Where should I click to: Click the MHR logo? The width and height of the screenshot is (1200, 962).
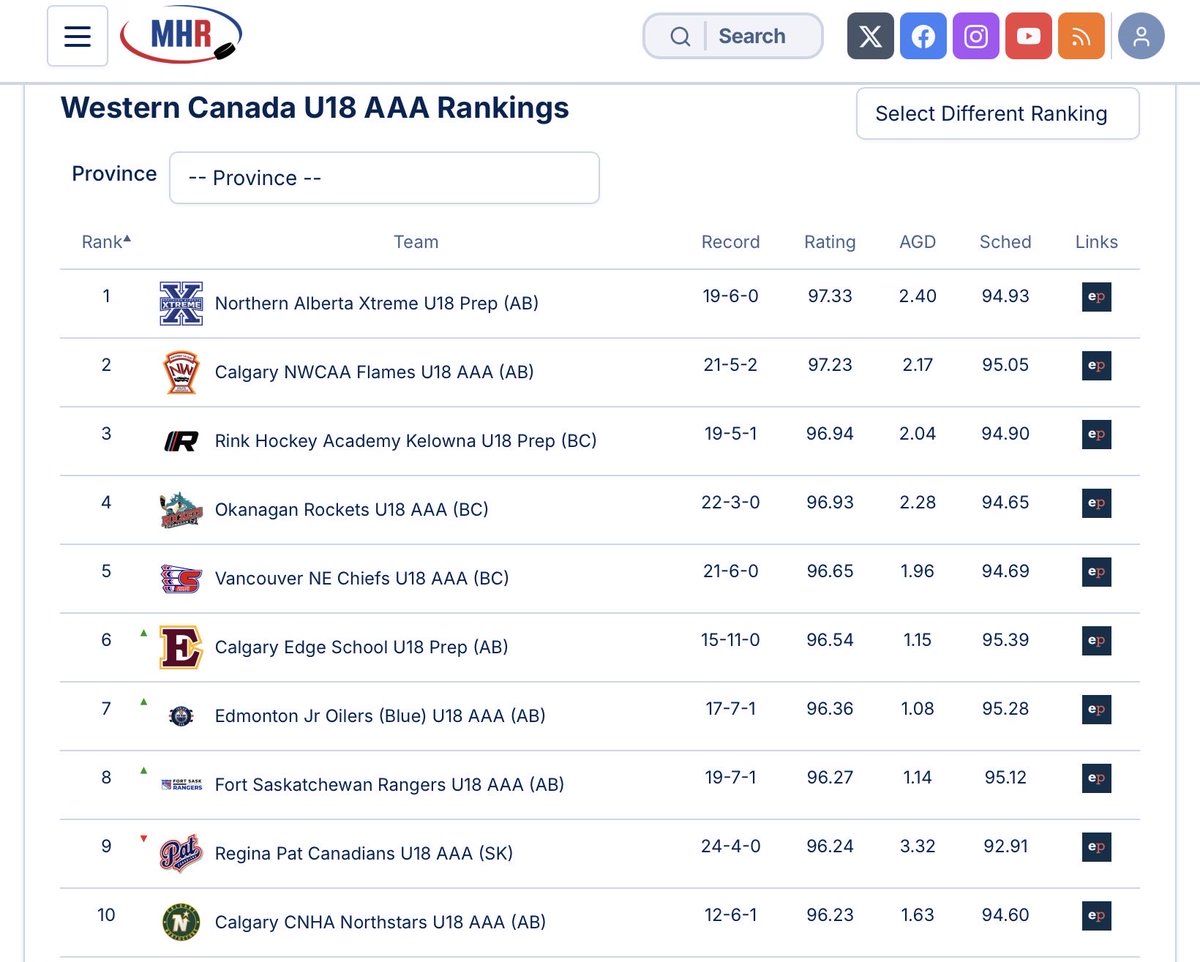[181, 36]
